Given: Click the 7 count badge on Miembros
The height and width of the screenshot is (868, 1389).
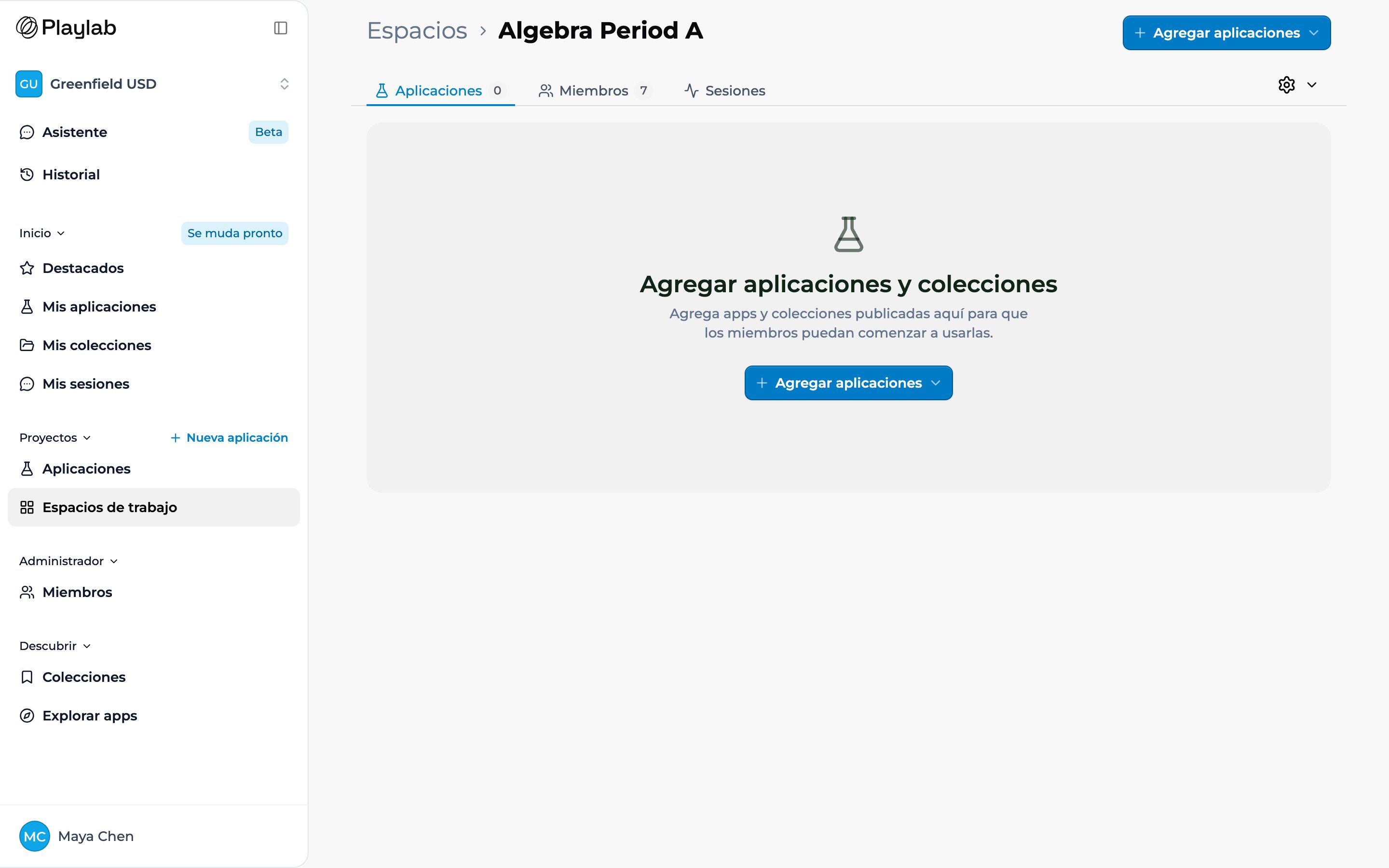Looking at the screenshot, I should (x=643, y=91).
